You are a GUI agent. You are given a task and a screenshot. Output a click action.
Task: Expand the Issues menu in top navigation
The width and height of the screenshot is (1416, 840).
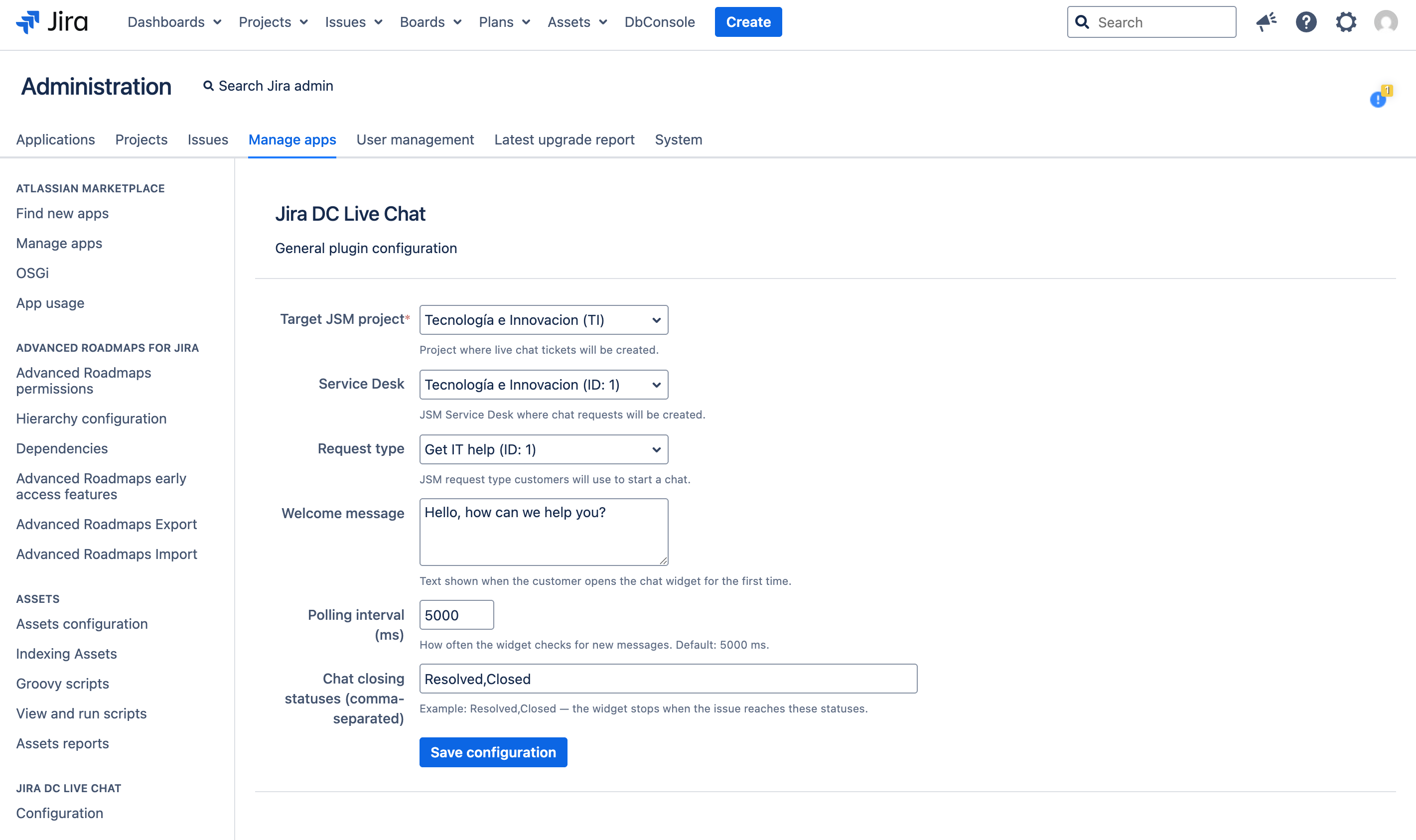click(354, 22)
